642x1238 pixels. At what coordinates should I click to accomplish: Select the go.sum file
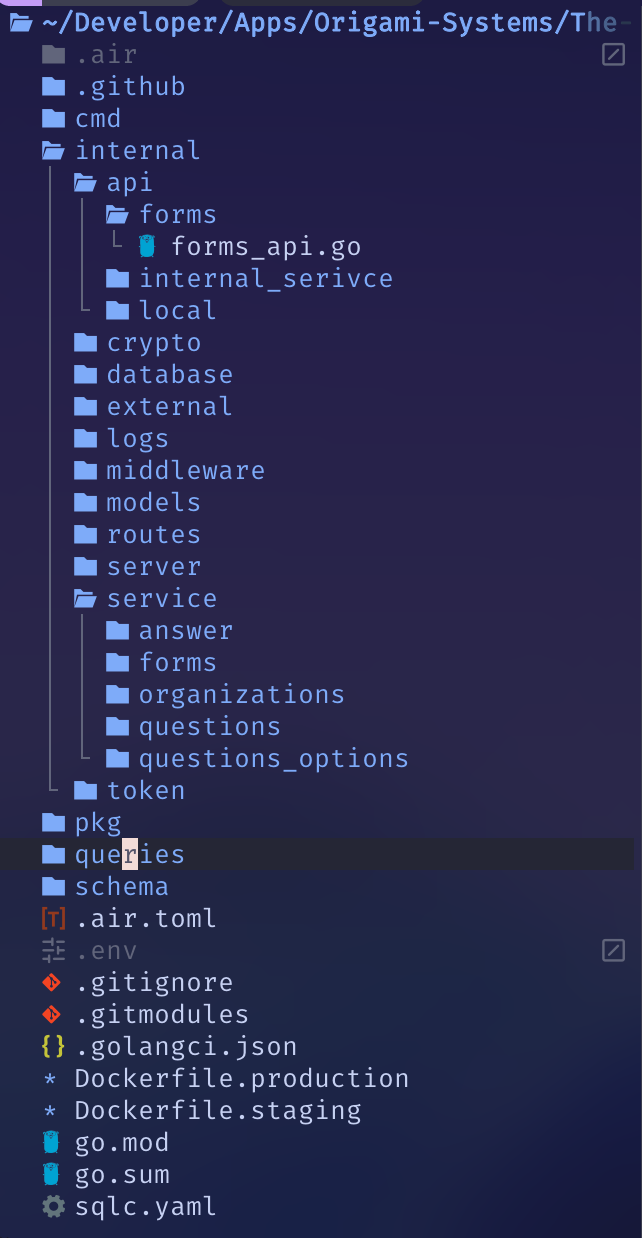pos(122,1174)
